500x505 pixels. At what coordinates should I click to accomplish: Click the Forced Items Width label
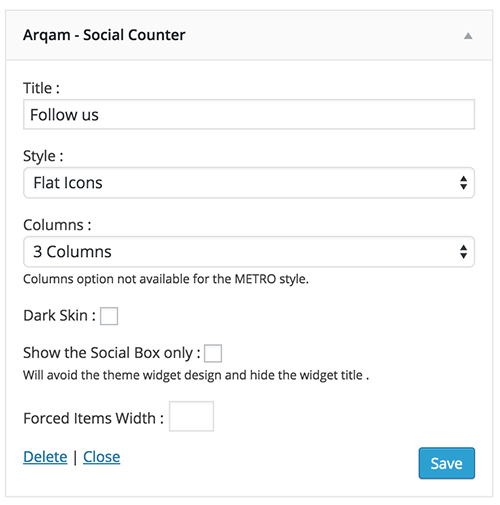[93, 418]
